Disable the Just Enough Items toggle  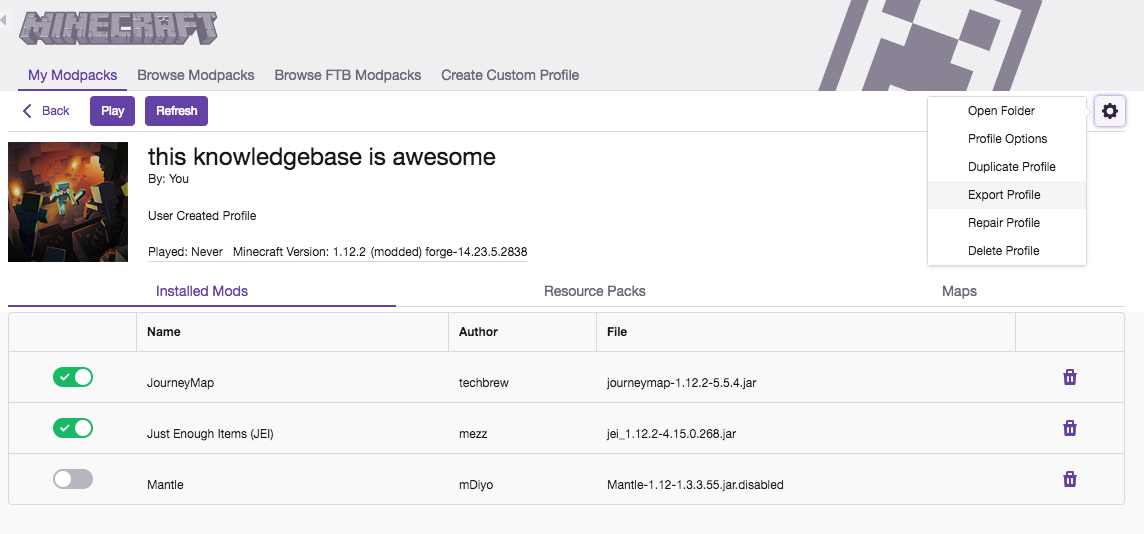(x=73, y=427)
